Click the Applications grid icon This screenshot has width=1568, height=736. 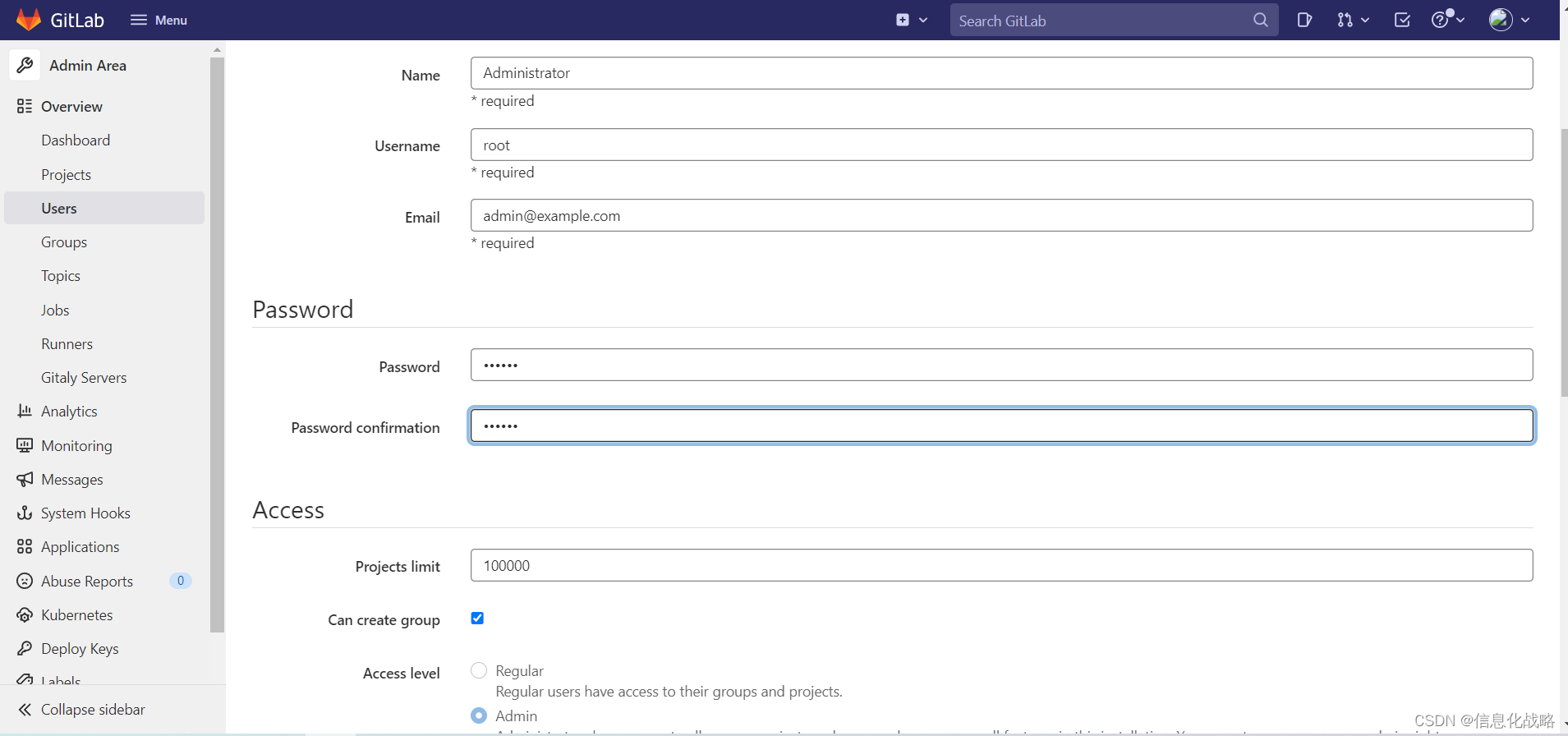tap(25, 546)
